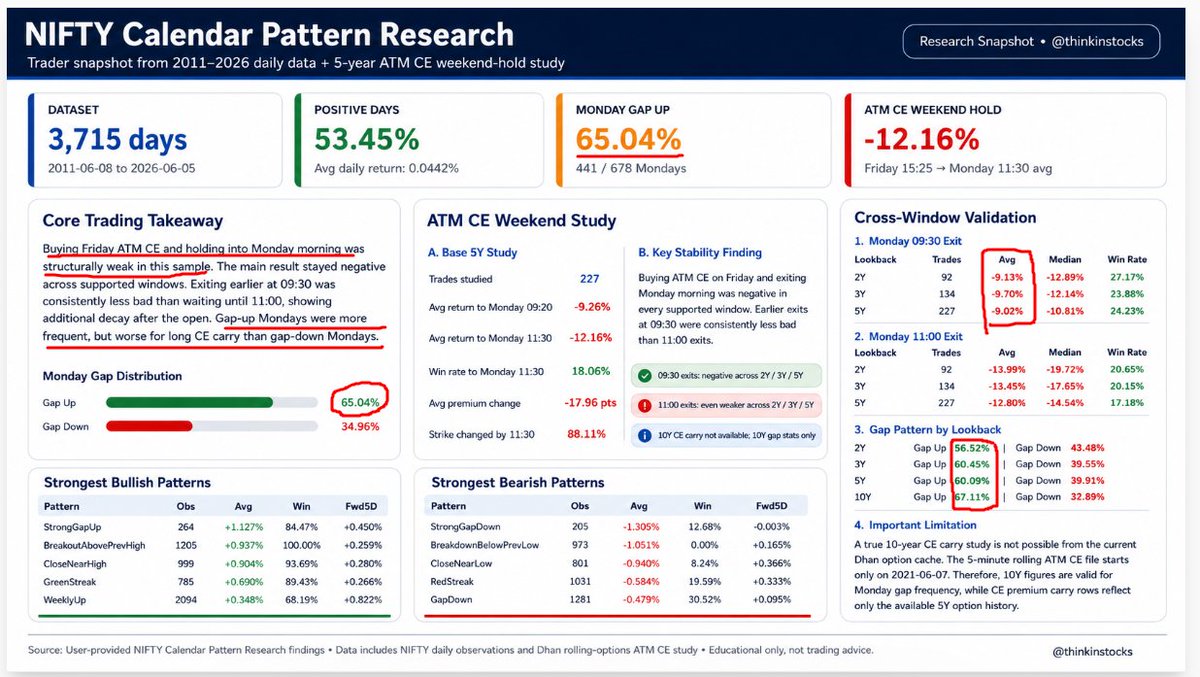Click the red Gap Down distribution bar
Viewport: 1200px width, 677px height.
[149, 427]
